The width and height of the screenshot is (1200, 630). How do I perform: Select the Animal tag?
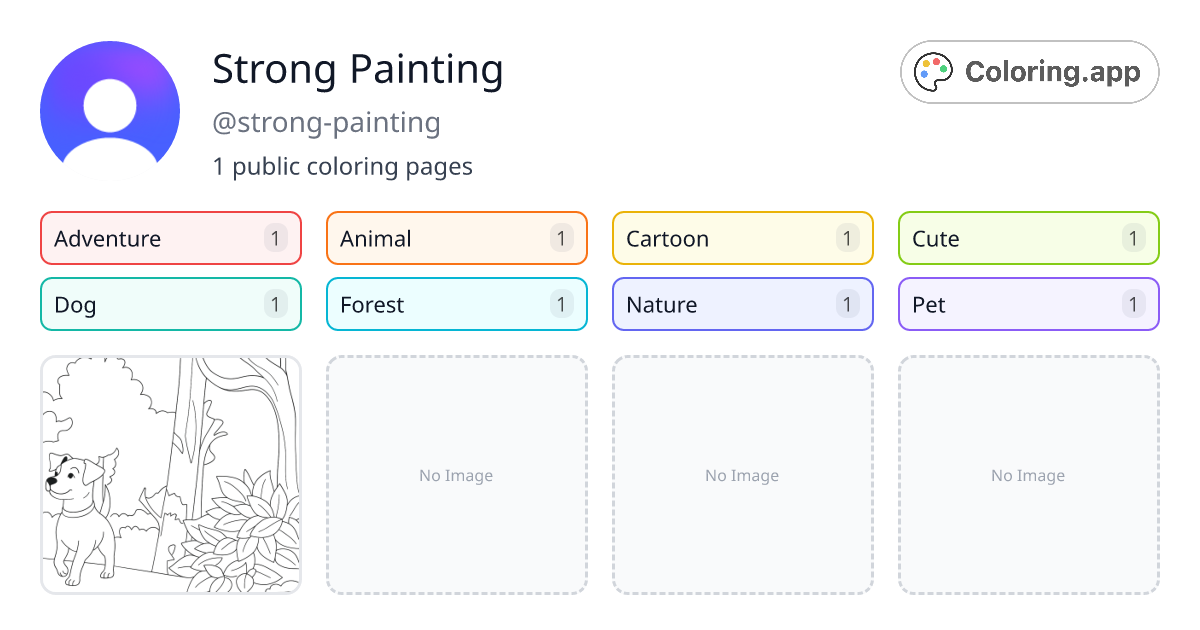pyautogui.click(x=456, y=238)
